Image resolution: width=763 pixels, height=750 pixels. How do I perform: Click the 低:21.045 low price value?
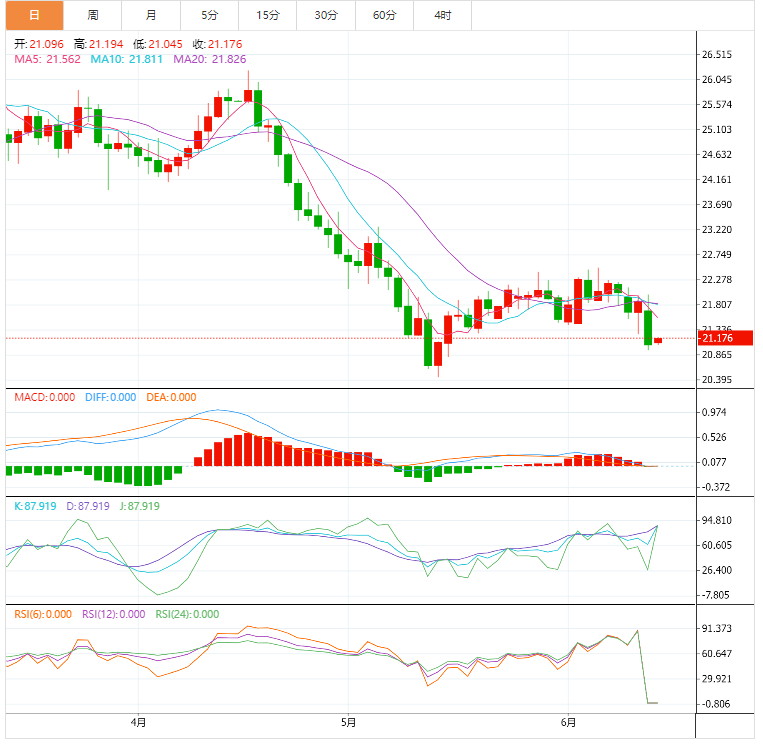(x=158, y=44)
